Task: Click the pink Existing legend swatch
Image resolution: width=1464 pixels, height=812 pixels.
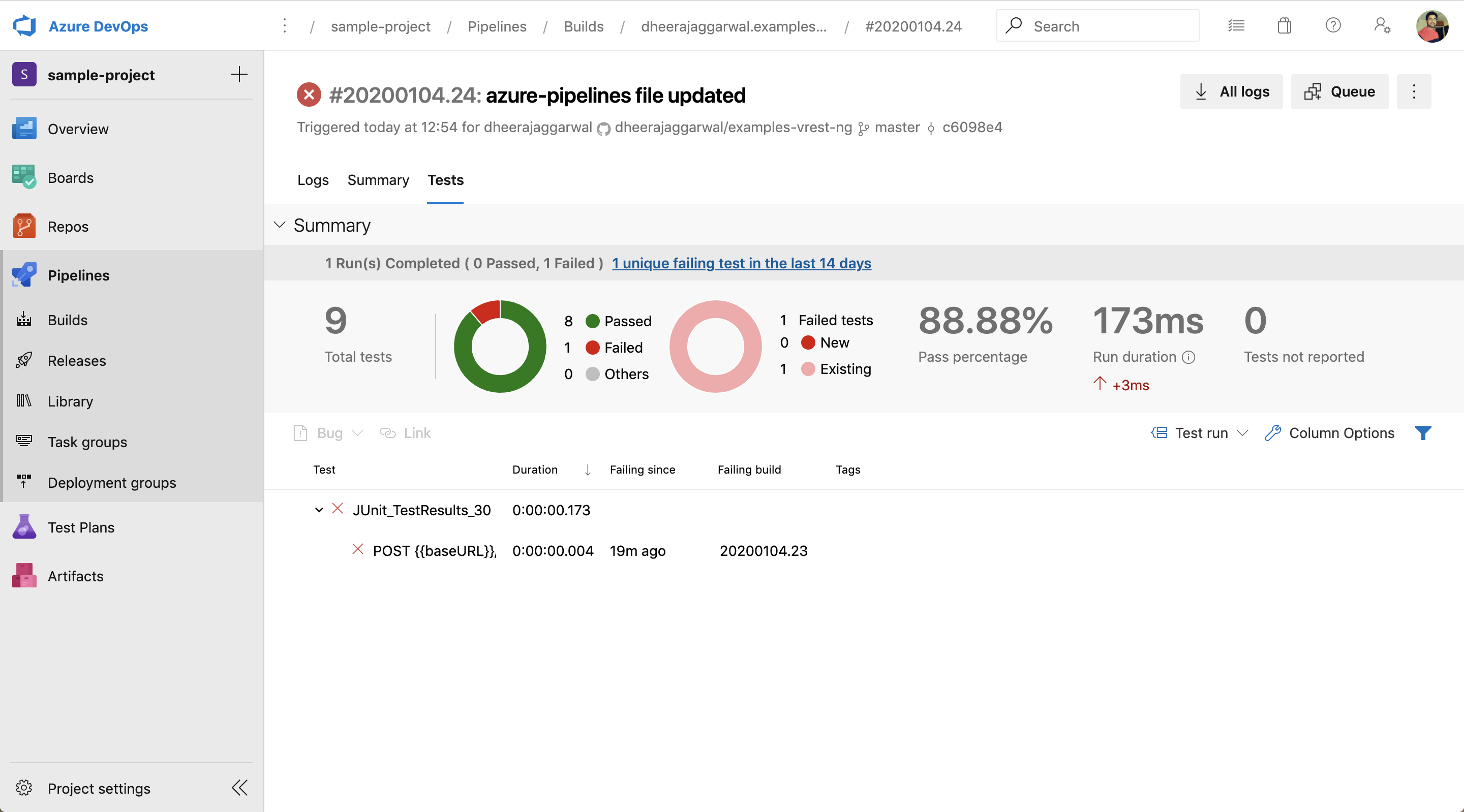Action: pyautogui.click(x=808, y=369)
